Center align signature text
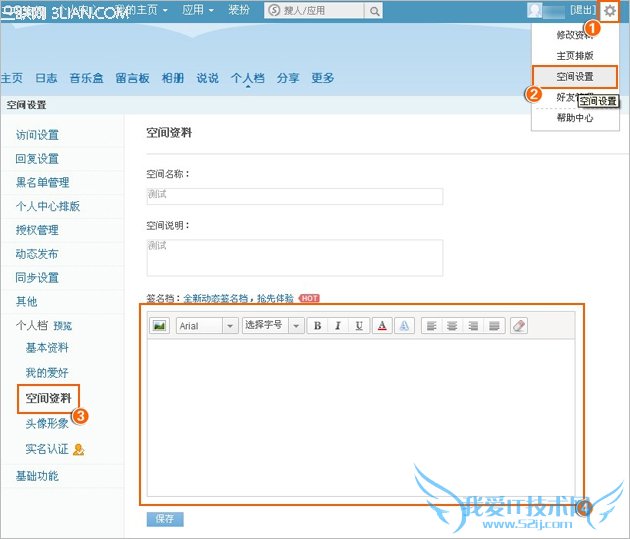The width and height of the screenshot is (630, 539). 452,325
